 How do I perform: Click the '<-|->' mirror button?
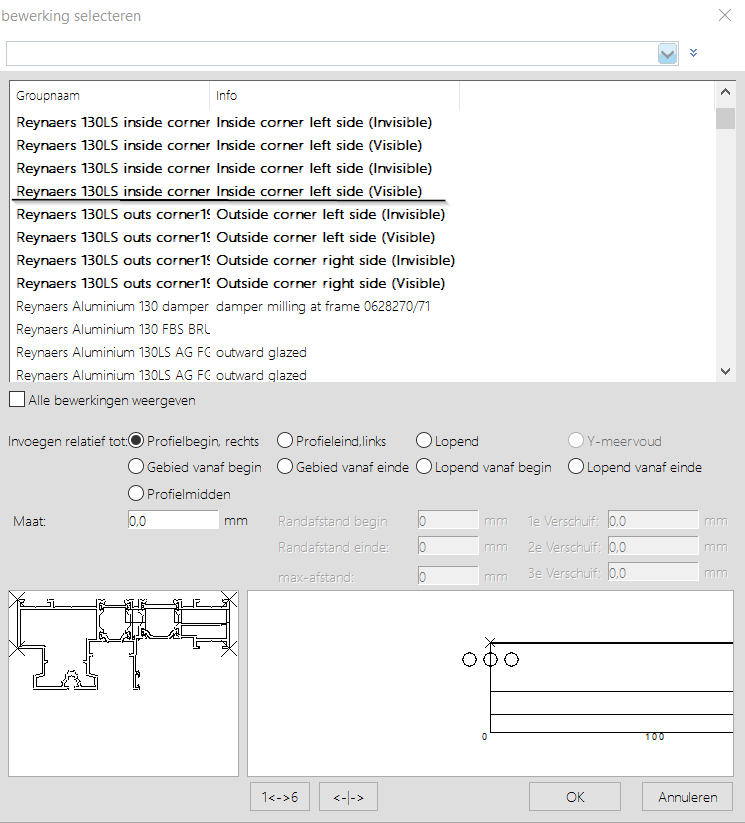(x=348, y=797)
